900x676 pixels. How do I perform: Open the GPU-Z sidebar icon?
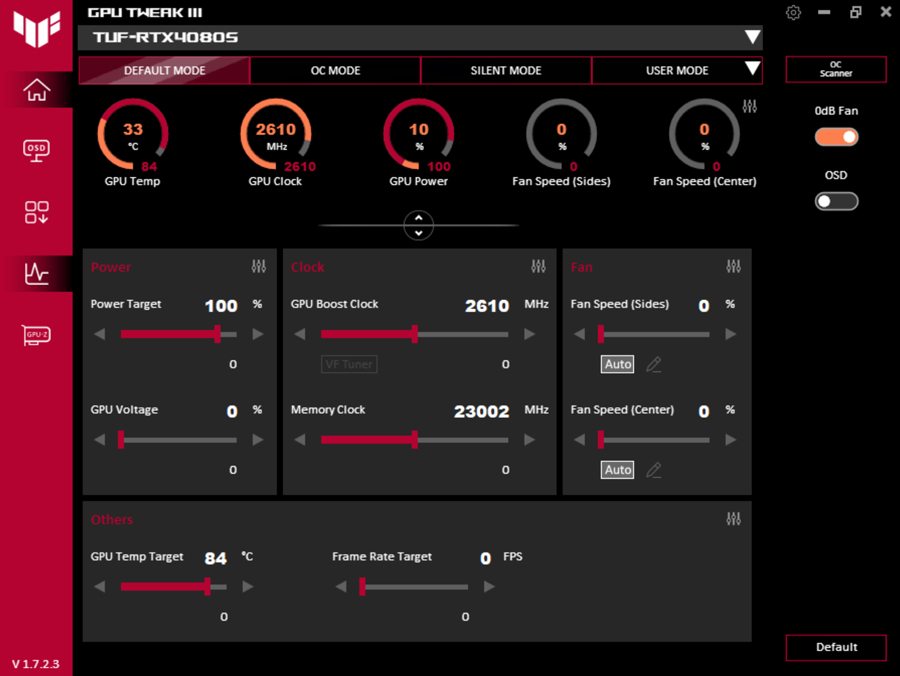(x=37, y=335)
